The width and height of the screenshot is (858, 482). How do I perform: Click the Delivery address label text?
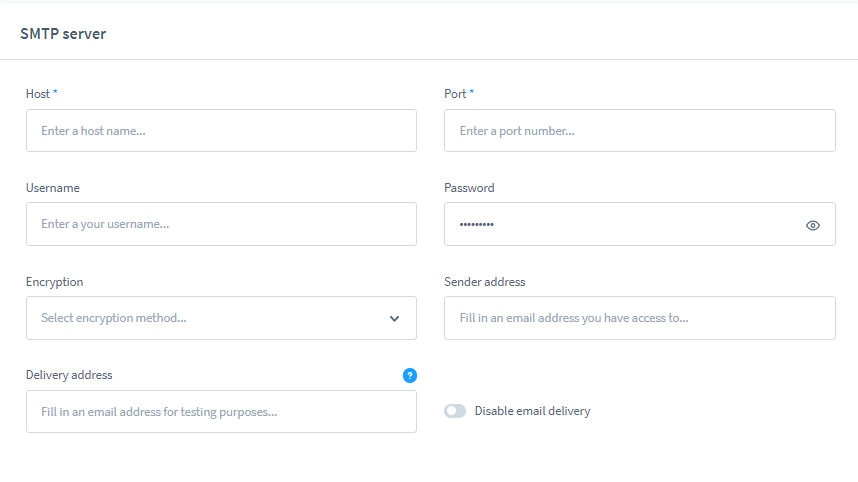(69, 375)
